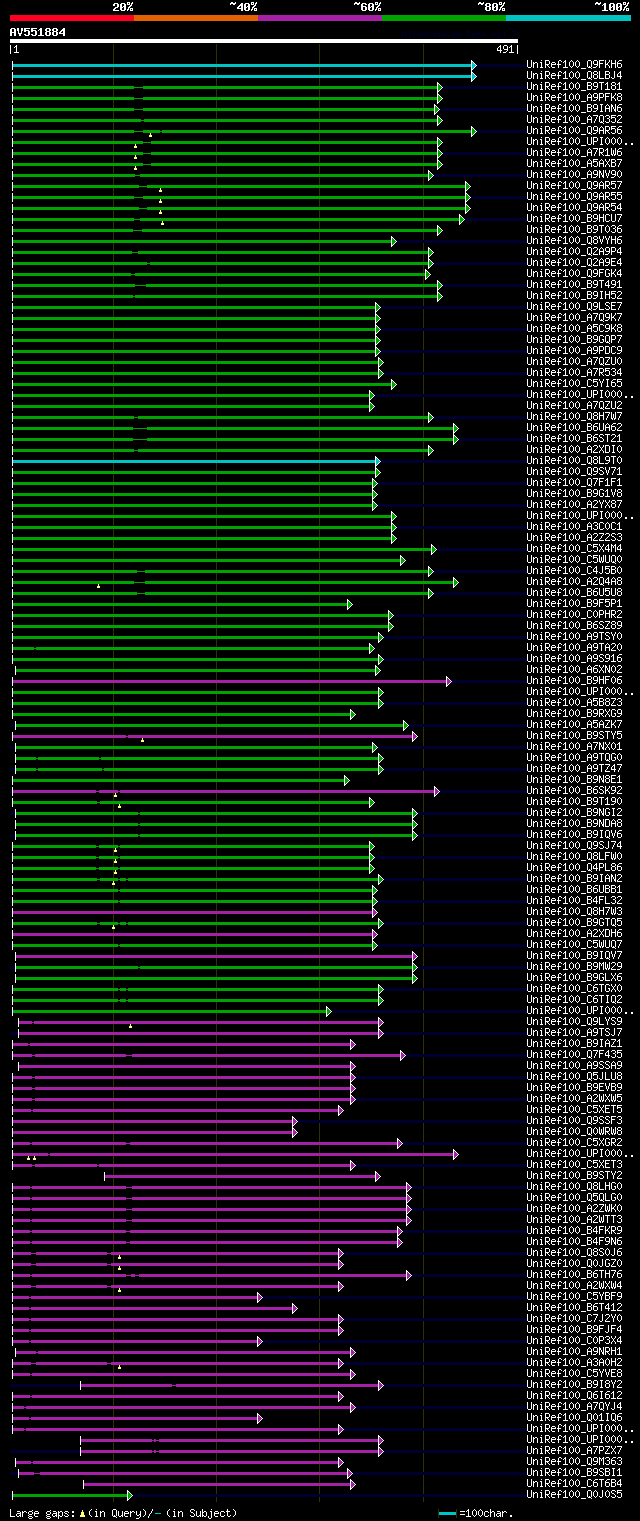Open entry UniRef100_Q0WRW8
640x1521 pixels.
click(x=574, y=1131)
